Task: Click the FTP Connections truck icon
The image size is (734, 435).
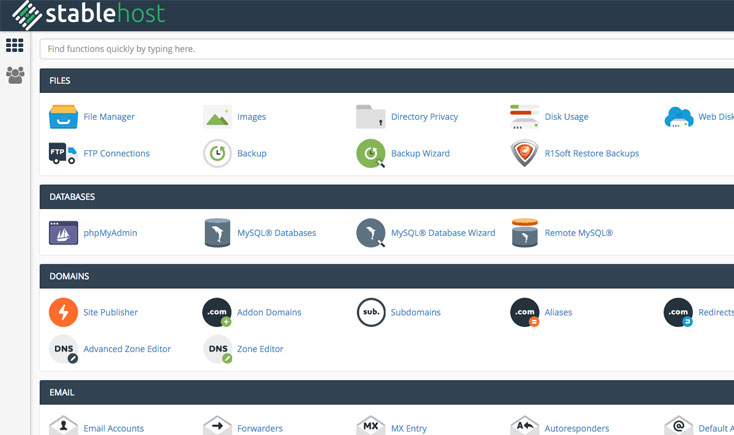Action: tap(63, 153)
